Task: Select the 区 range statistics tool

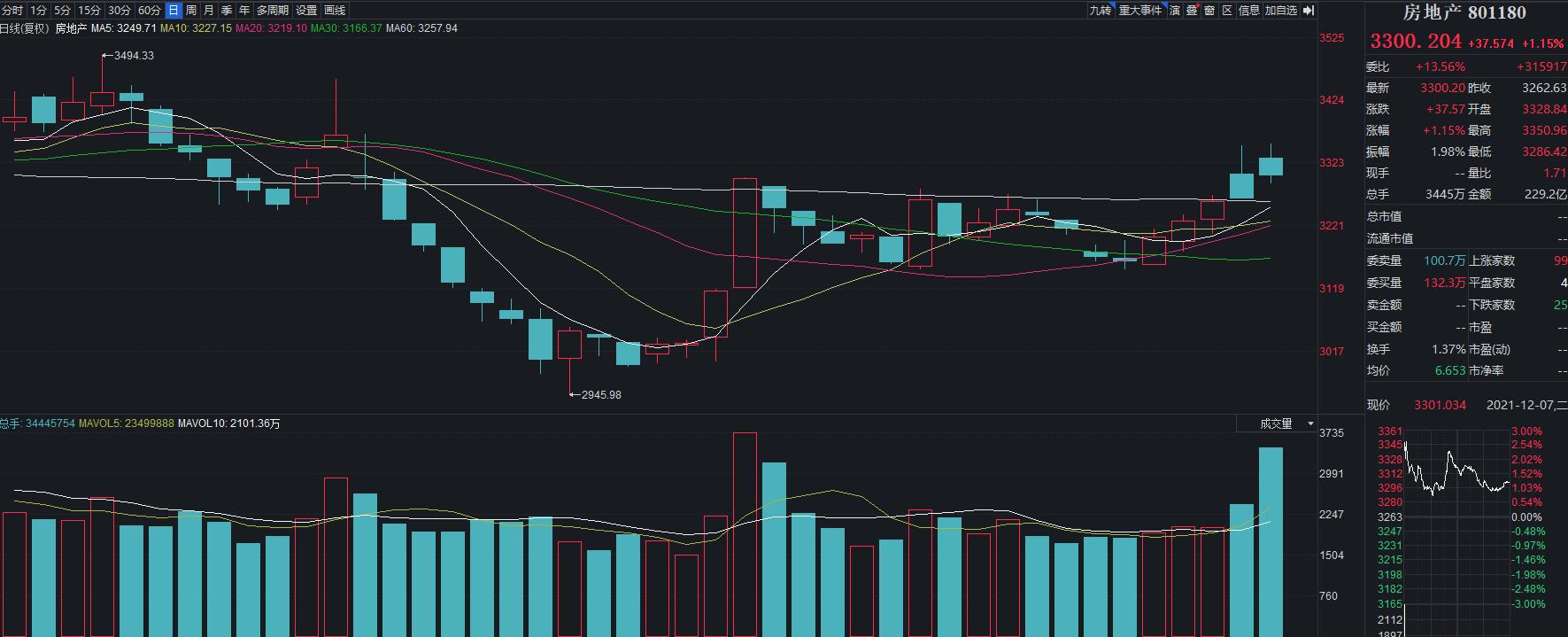Action: tap(1227, 11)
